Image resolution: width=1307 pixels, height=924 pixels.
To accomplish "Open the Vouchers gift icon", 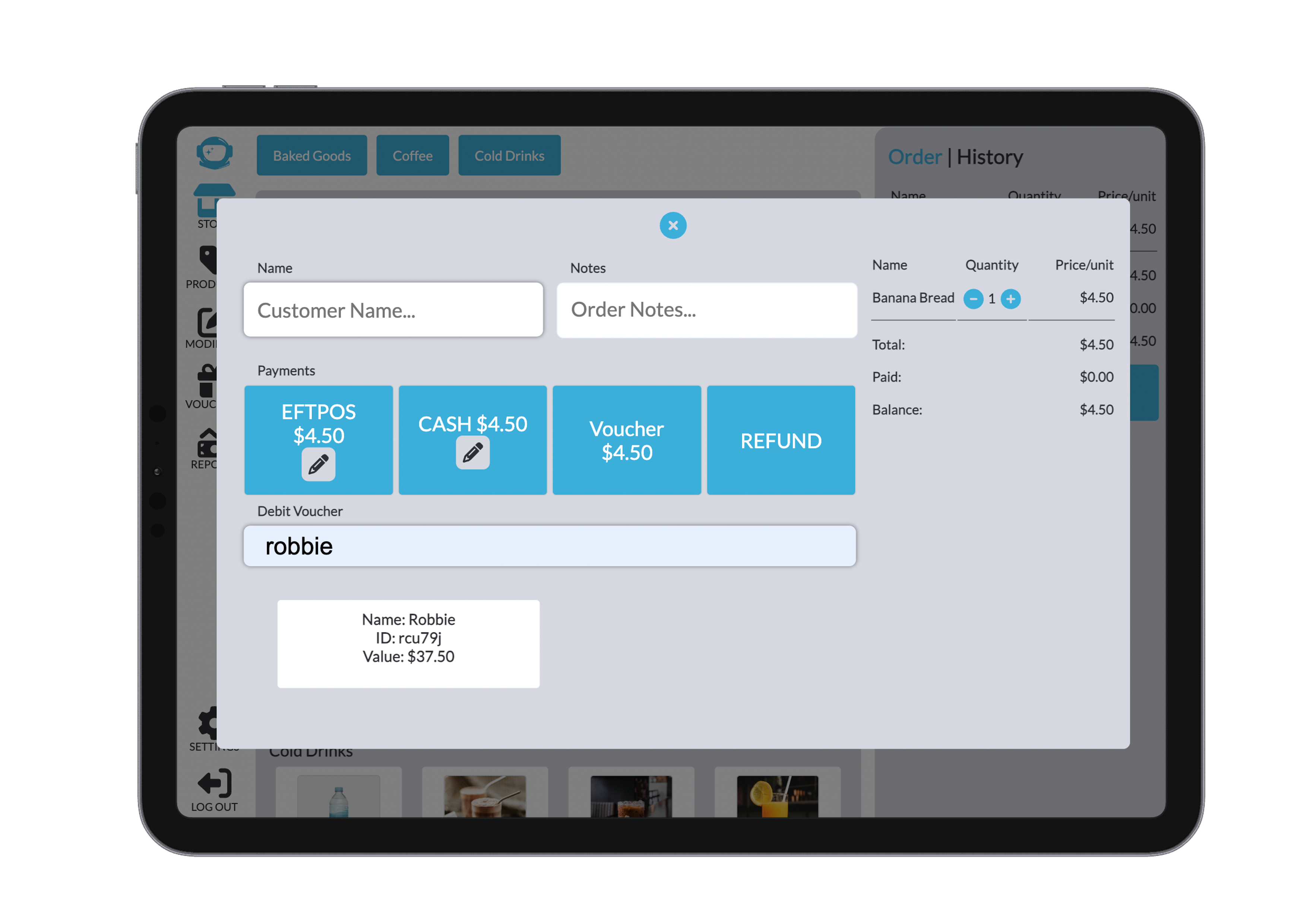I will (x=207, y=382).
